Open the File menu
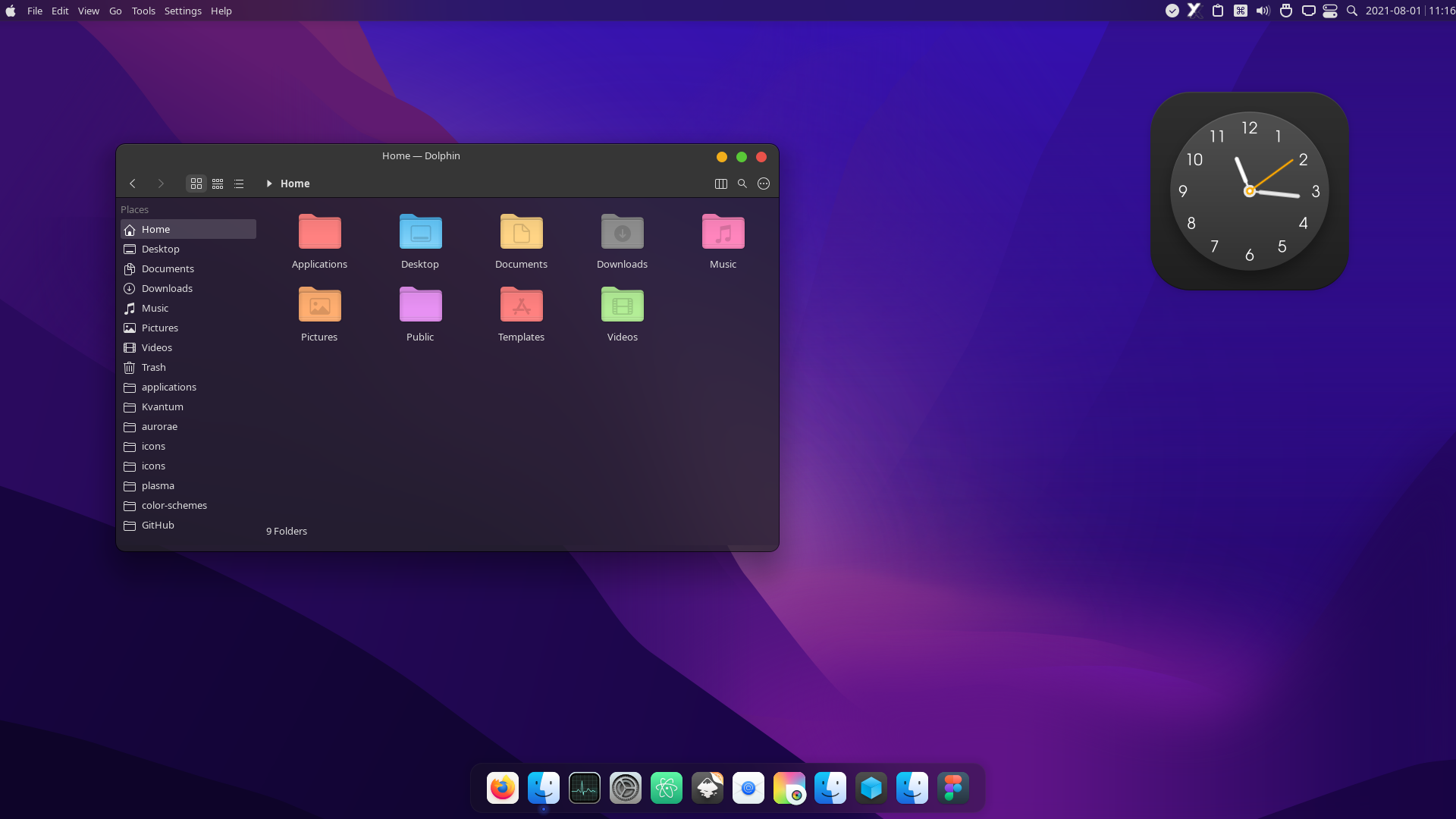 (35, 11)
